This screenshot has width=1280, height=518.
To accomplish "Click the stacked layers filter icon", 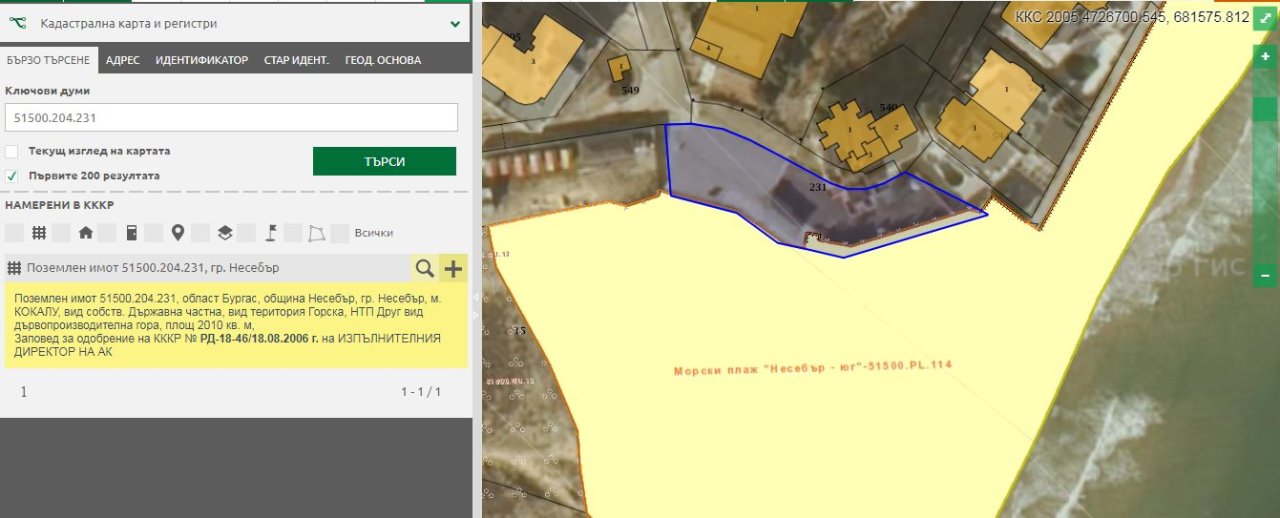I will (225, 233).
